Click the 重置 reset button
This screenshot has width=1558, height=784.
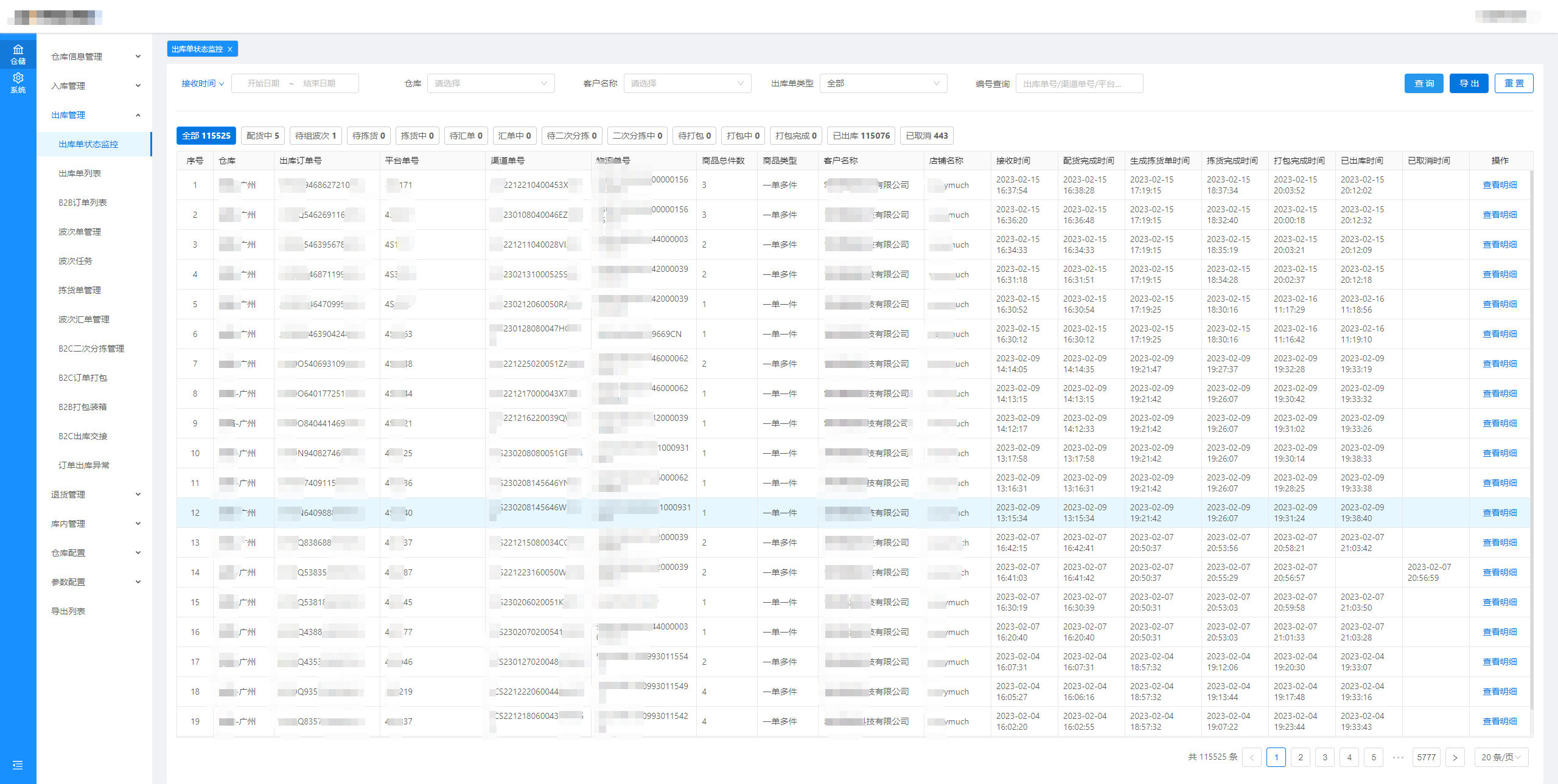(x=1514, y=83)
